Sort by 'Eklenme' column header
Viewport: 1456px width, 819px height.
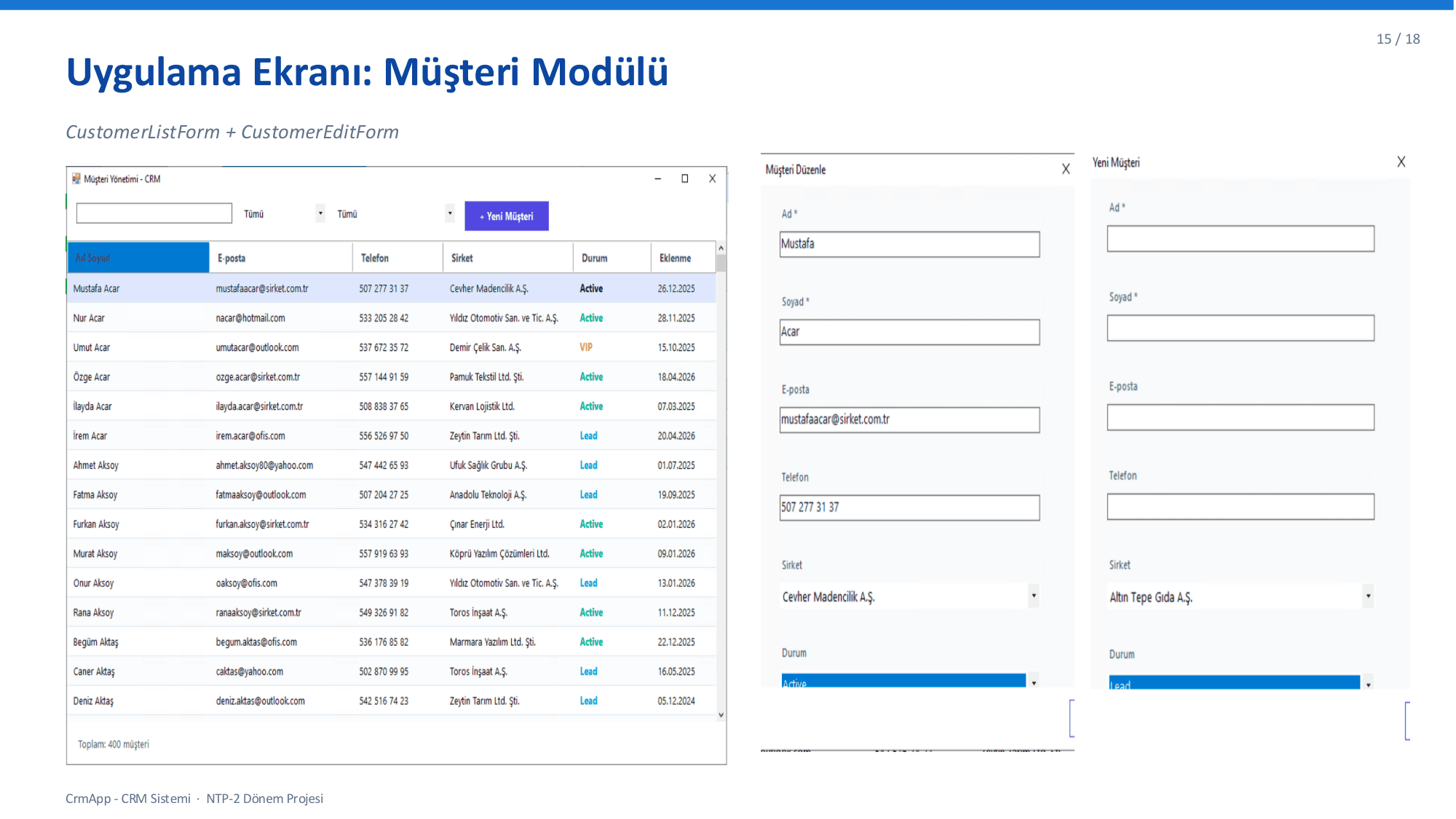[683, 258]
